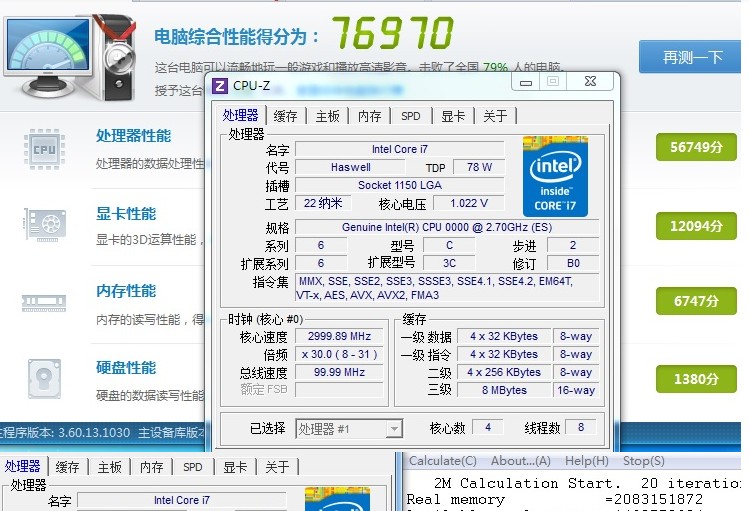Click the 56749分 processor score button
Viewport: 749px width, 511px height.
pos(696,147)
